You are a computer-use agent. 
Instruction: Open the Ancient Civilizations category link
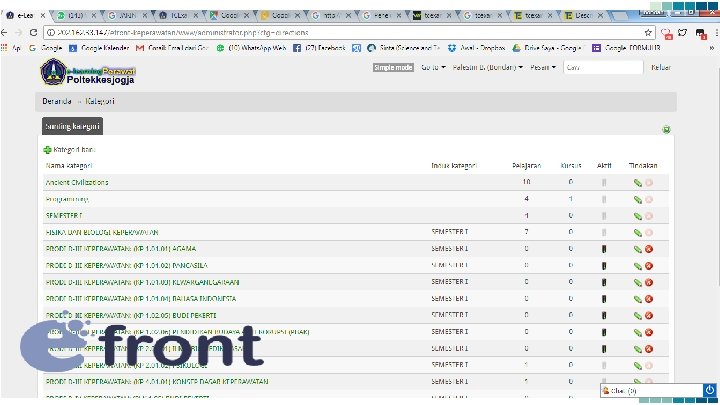click(77, 182)
